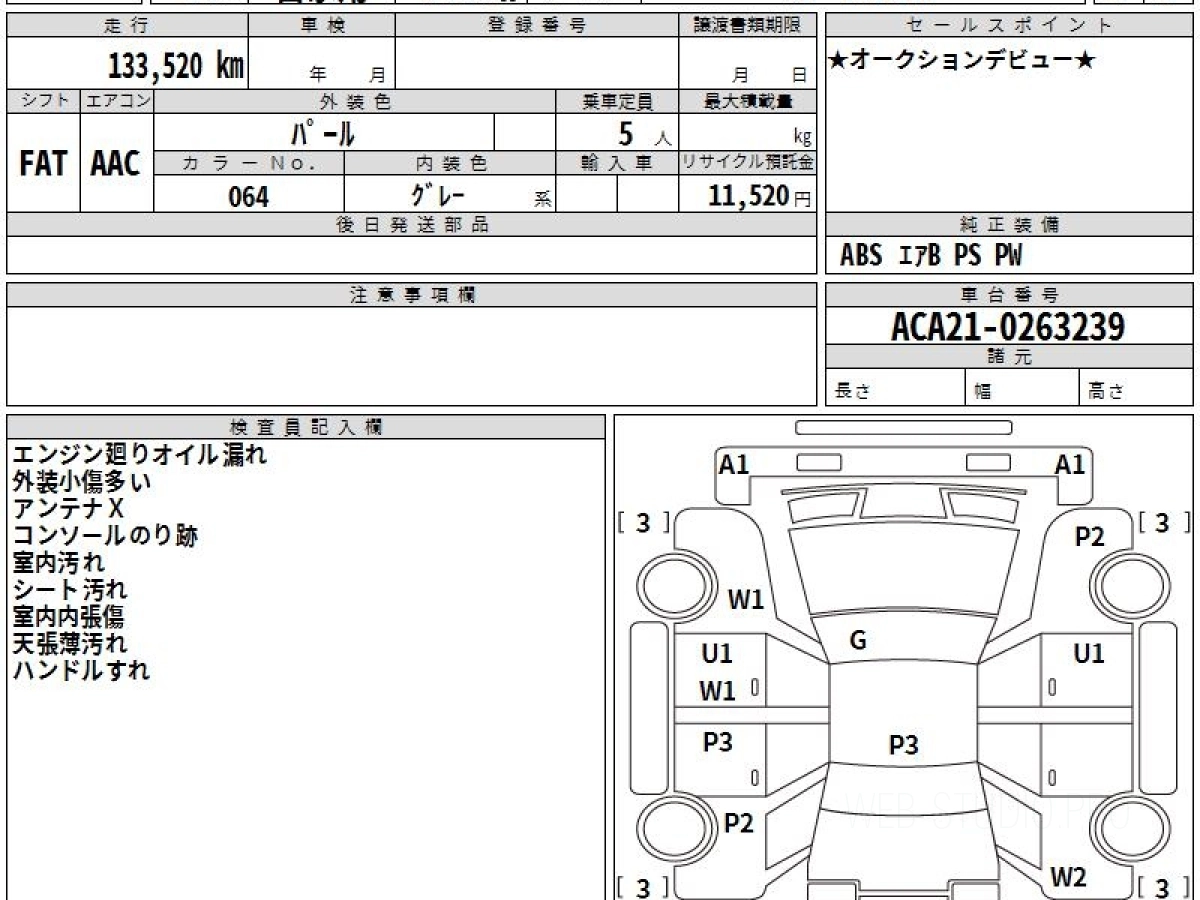Select the 車台番号 heading

[1009, 295]
